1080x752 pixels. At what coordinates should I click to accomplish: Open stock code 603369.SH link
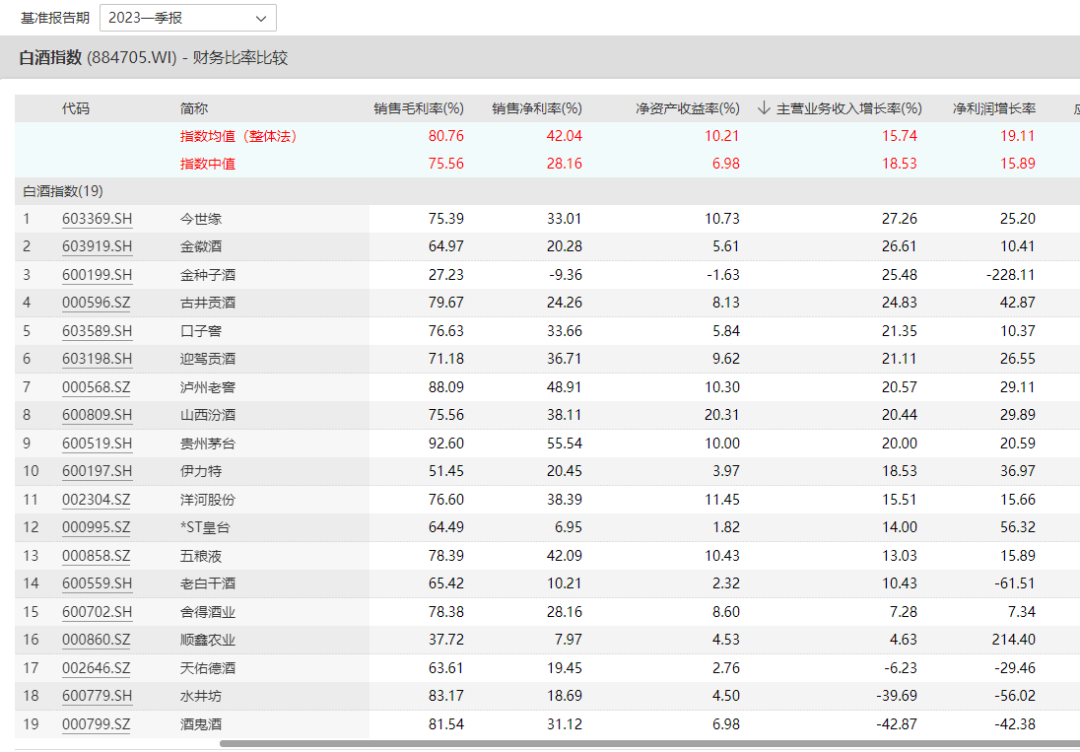(97, 219)
